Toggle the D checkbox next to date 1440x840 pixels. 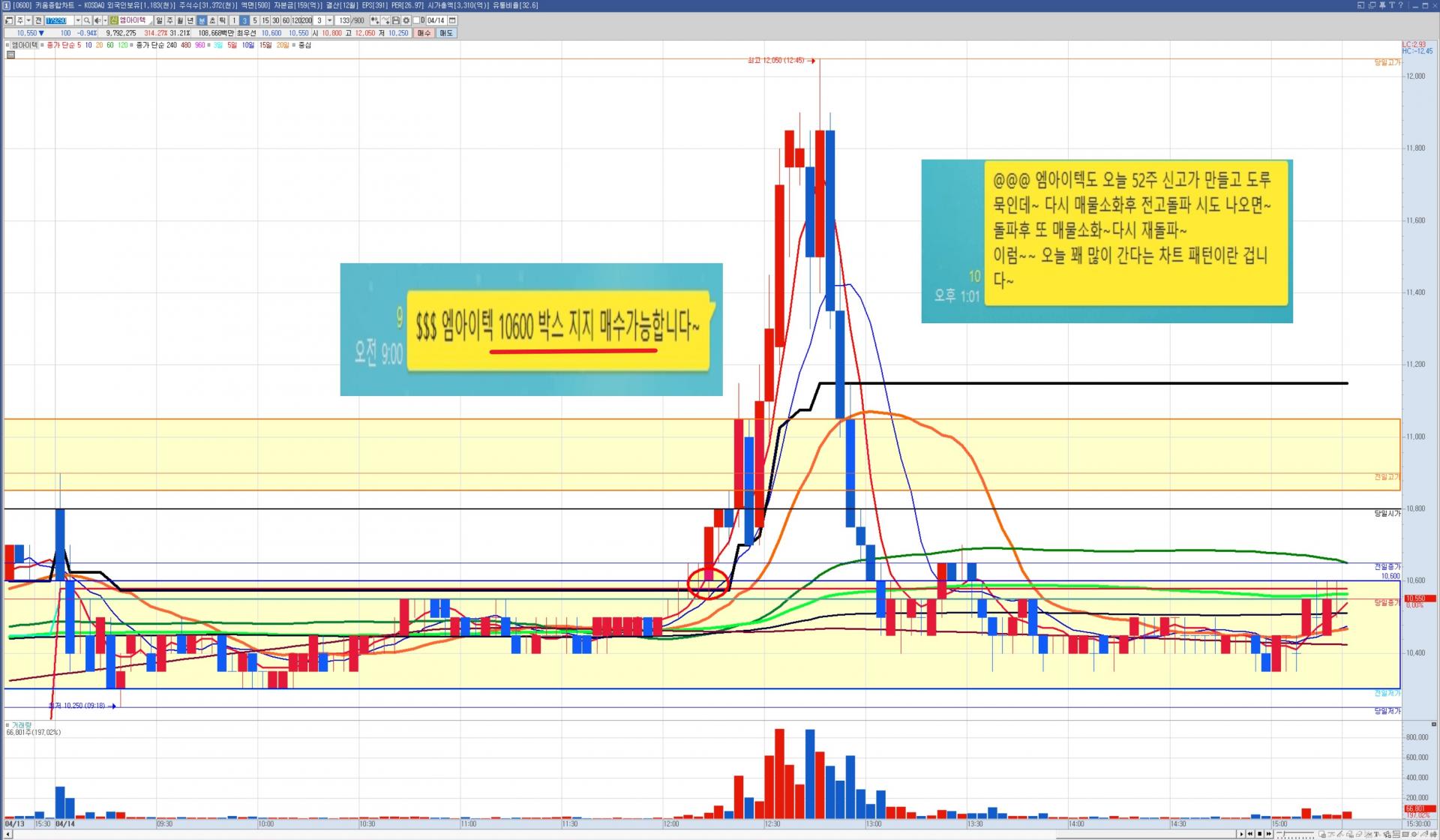(x=416, y=20)
